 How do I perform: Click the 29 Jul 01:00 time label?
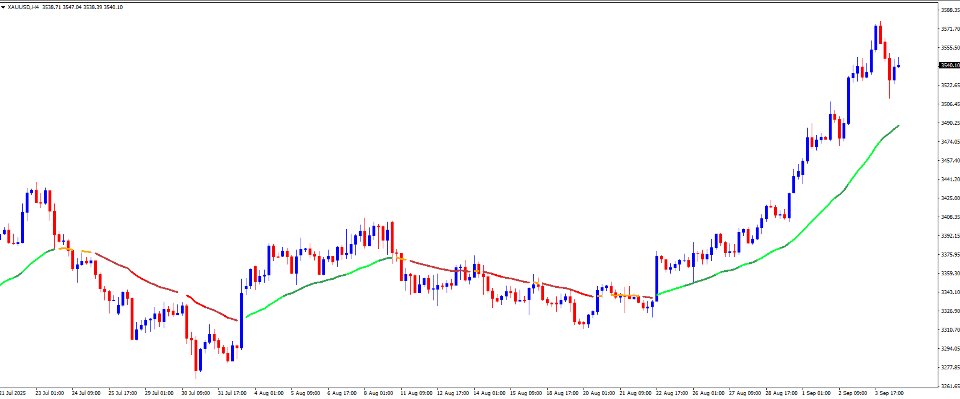point(159,392)
